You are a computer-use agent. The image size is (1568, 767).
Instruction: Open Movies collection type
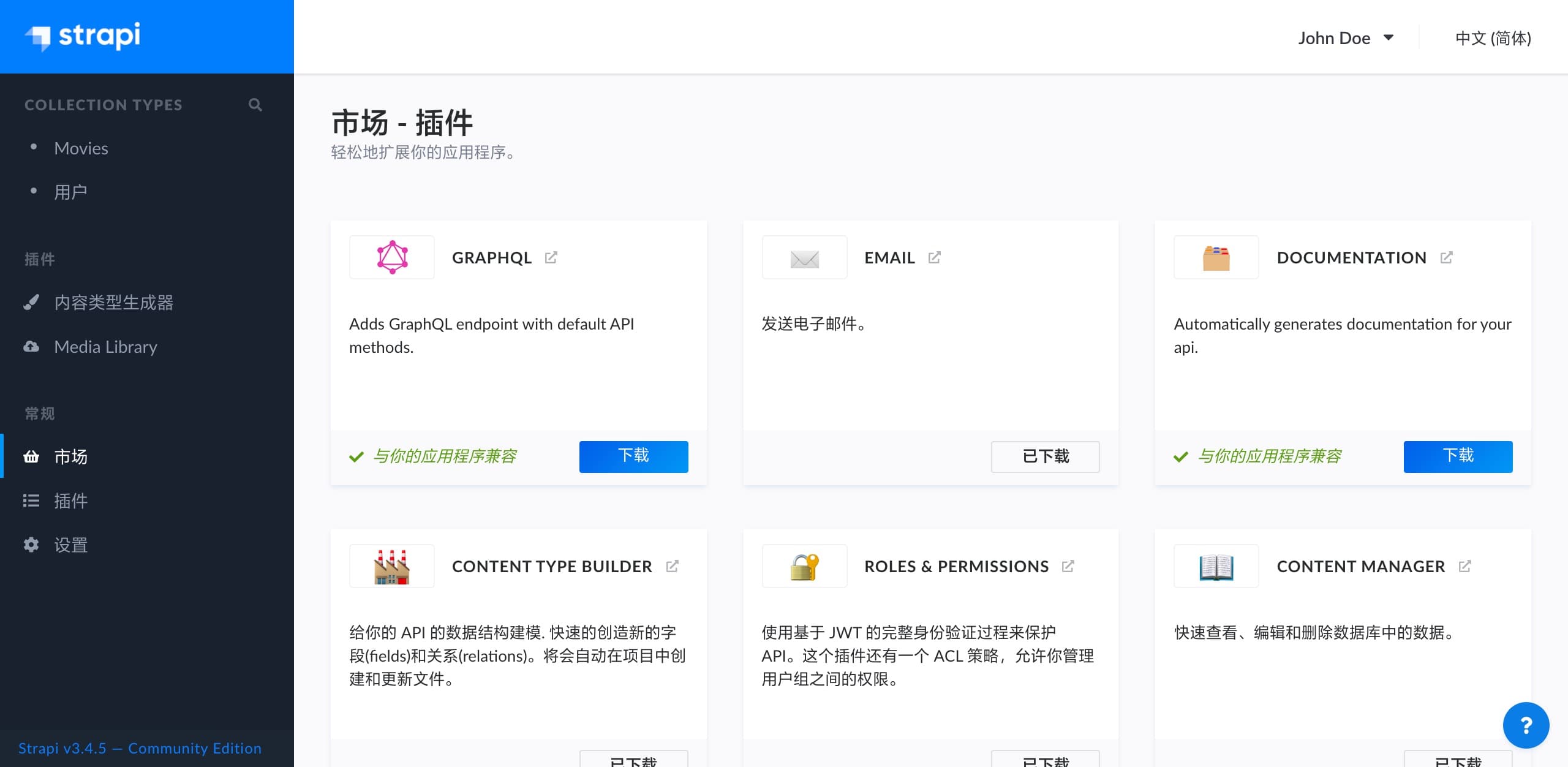[x=81, y=148]
